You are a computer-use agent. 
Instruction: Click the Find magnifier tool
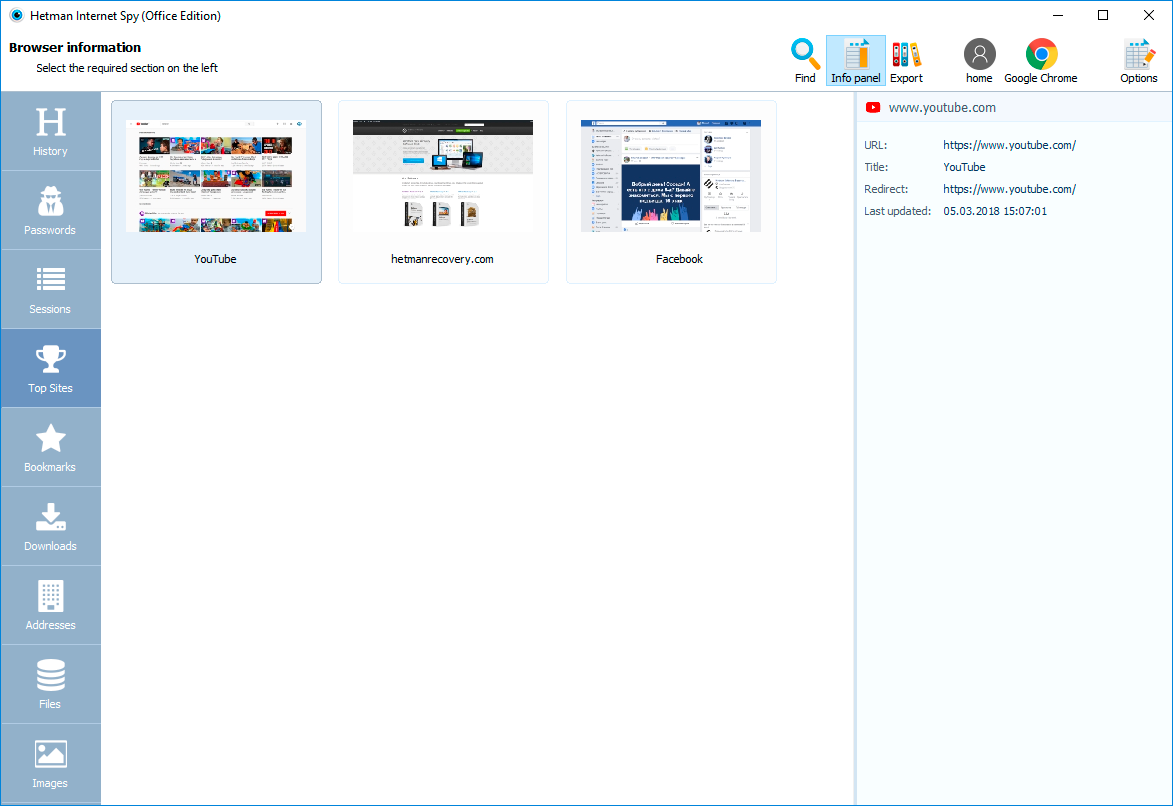point(805,61)
